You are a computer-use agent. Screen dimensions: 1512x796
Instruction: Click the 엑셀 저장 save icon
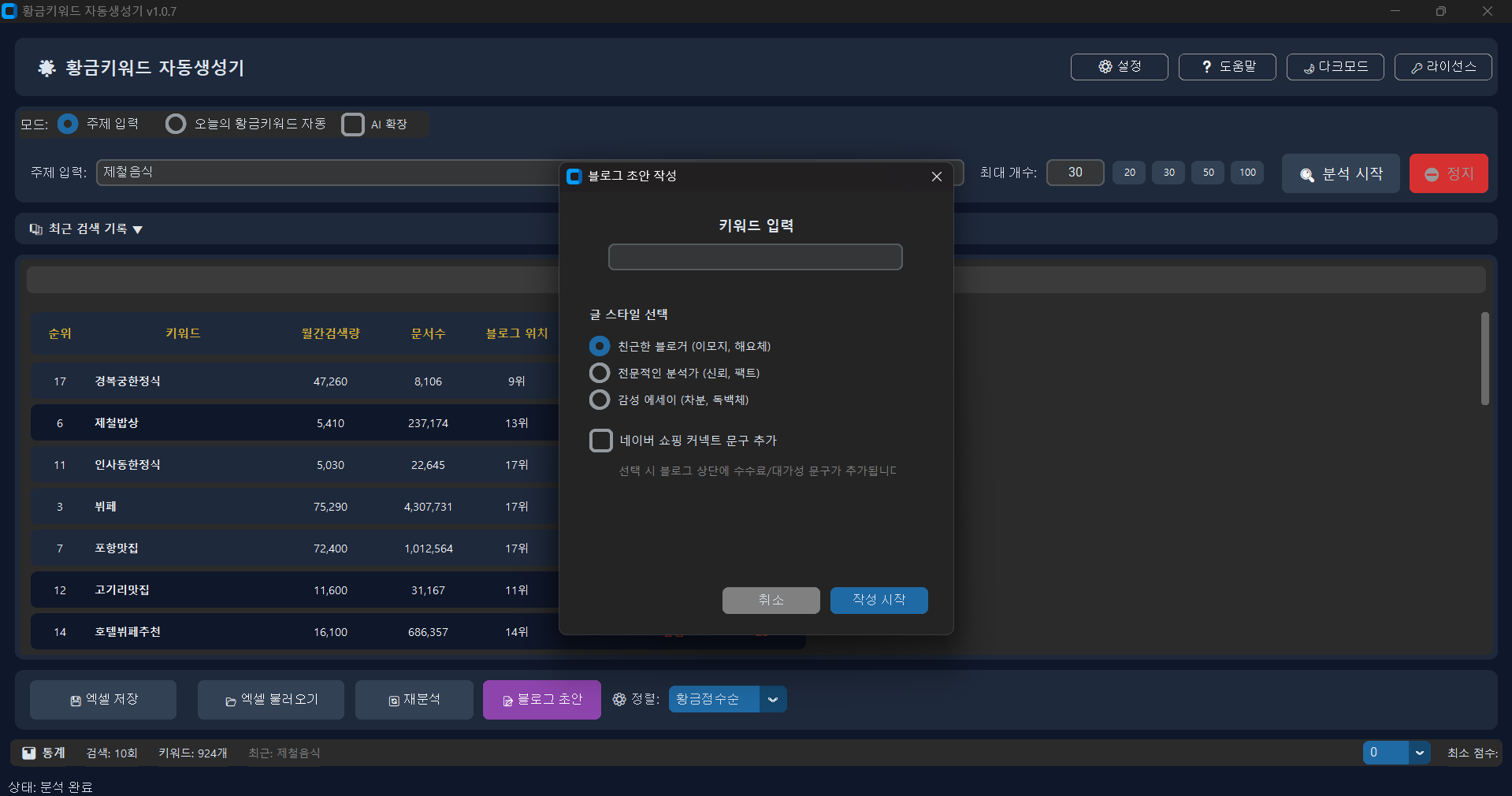coord(76,701)
